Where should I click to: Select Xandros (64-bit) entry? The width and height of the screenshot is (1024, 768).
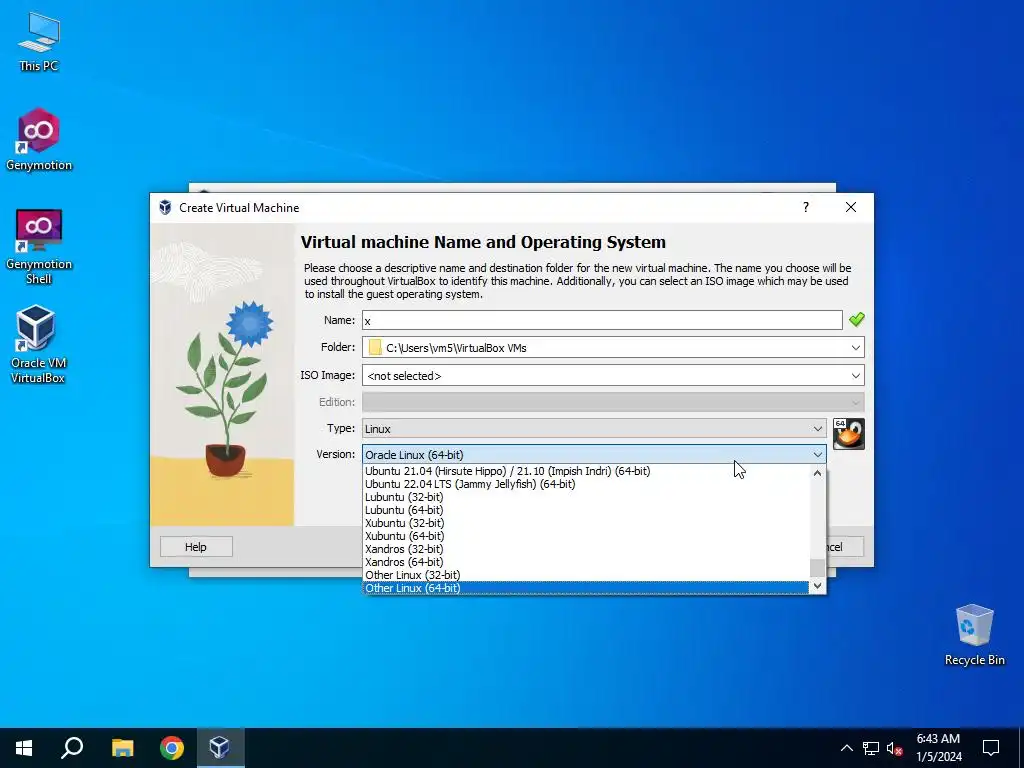[586, 562]
